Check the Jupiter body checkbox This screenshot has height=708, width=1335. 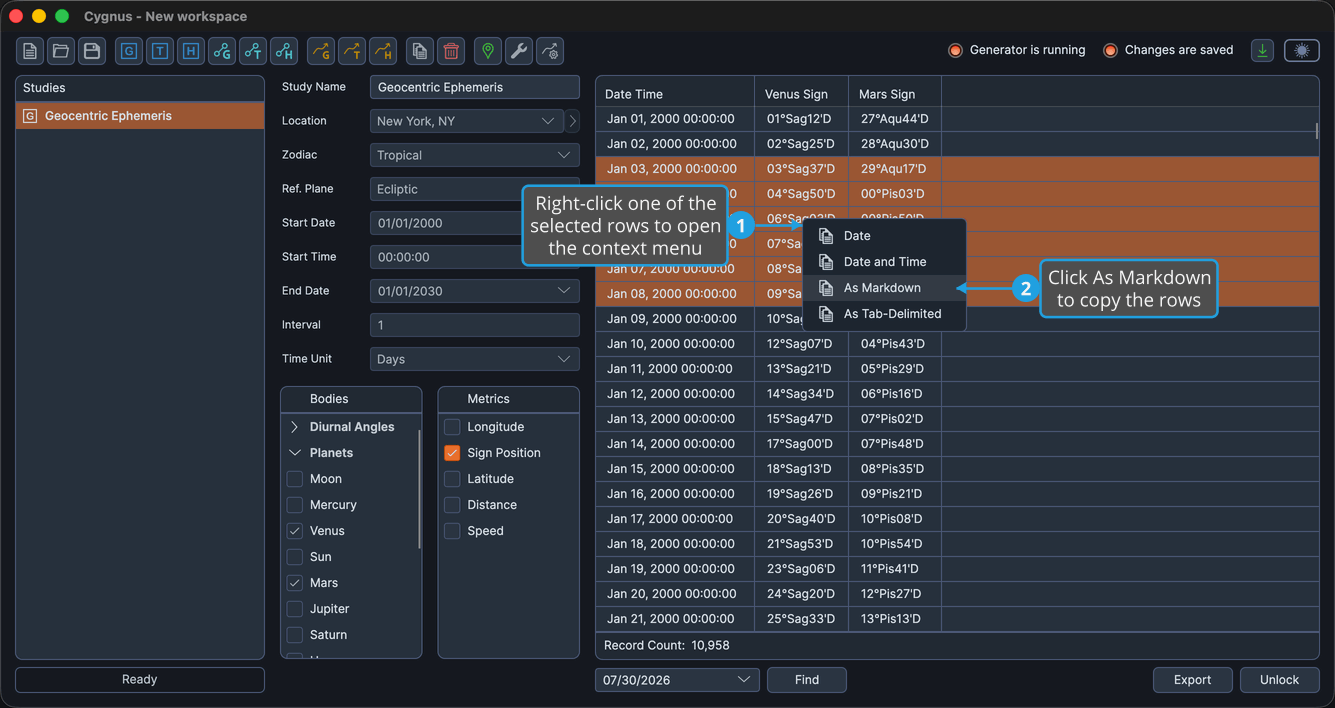(295, 609)
